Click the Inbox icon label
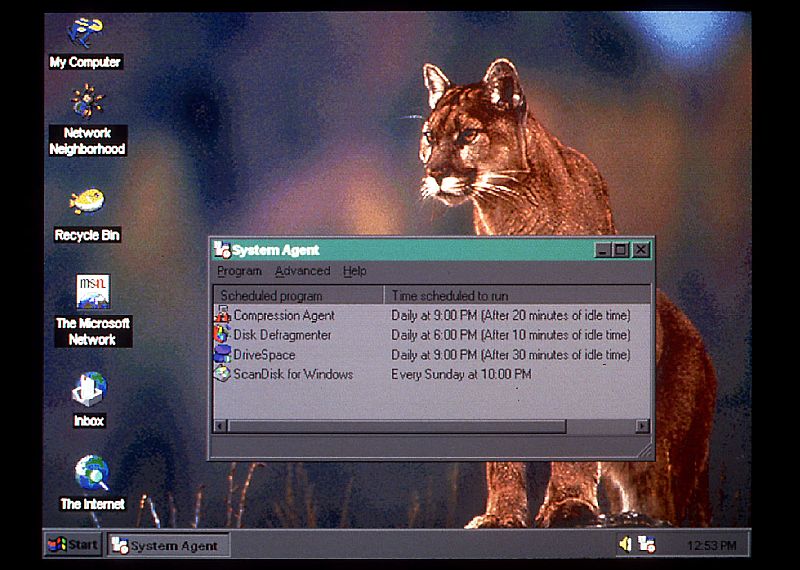 point(89,420)
